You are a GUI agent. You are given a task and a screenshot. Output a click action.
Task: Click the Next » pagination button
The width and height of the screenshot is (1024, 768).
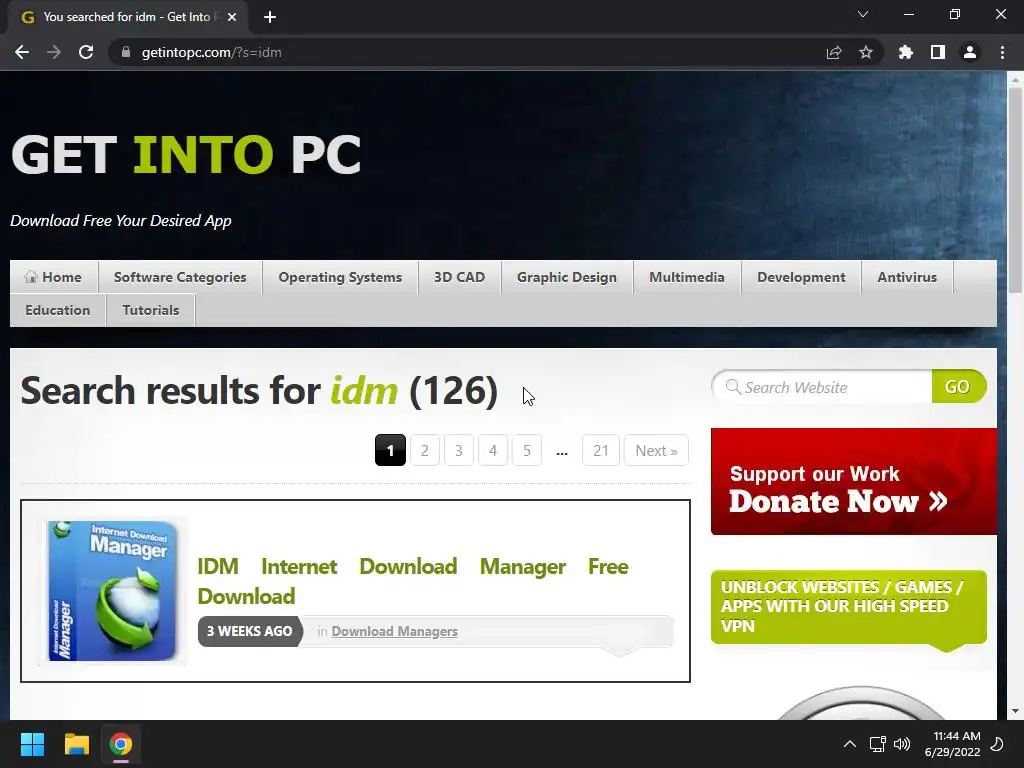pyautogui.click(x=656, y=451)
